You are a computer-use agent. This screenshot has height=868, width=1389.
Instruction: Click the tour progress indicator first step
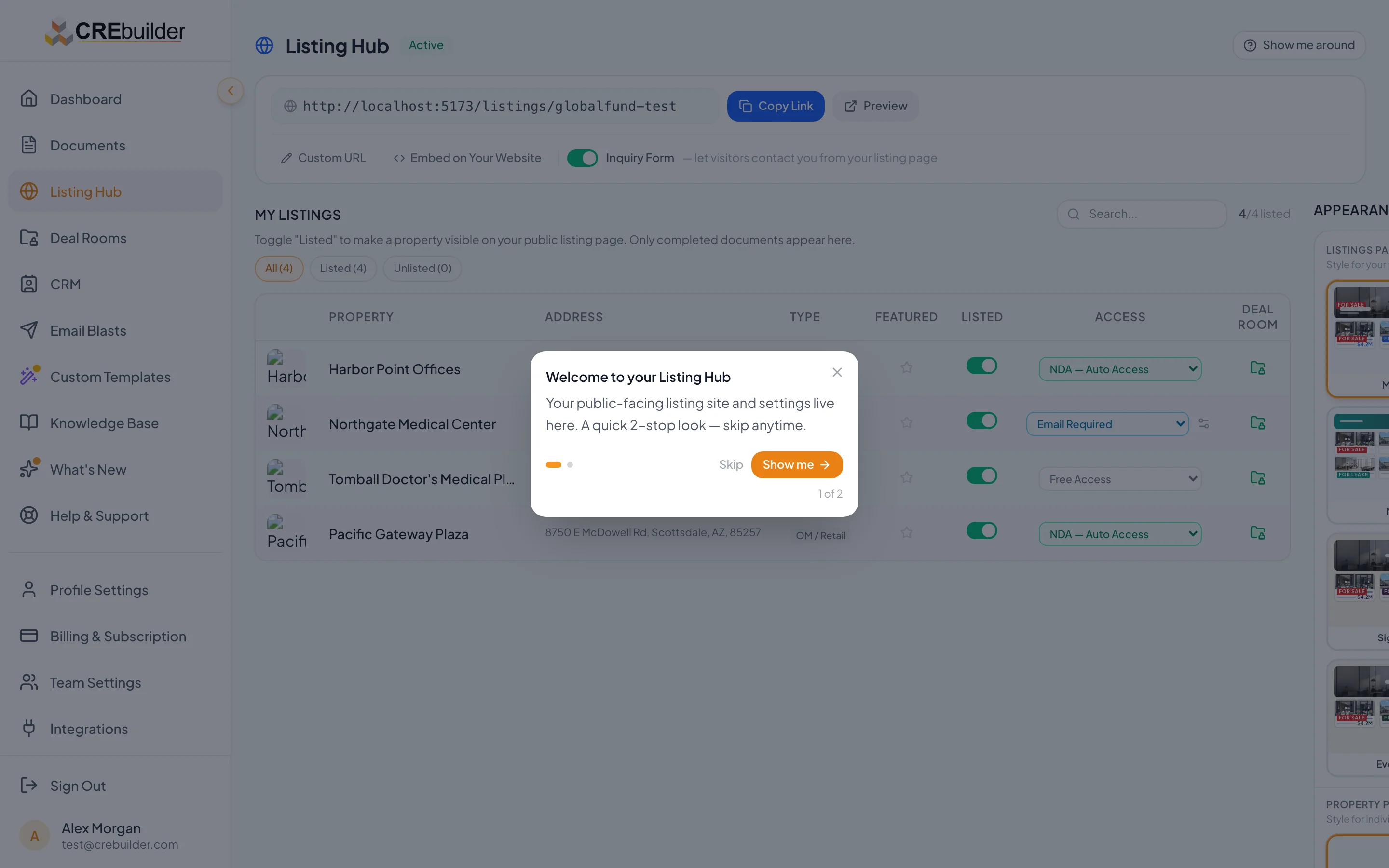[553, 465]
